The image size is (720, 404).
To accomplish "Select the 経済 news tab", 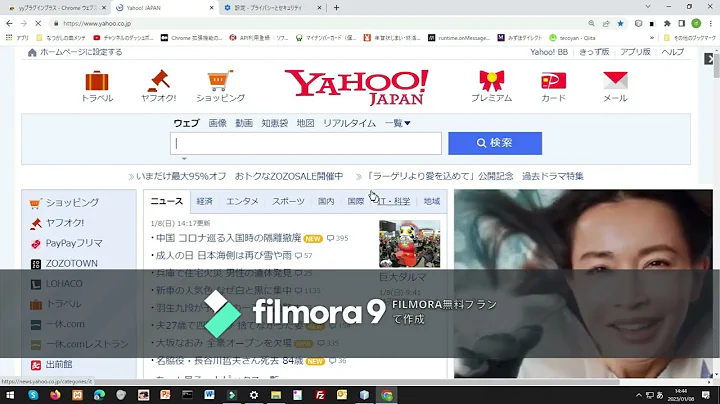I will point(204,202).
